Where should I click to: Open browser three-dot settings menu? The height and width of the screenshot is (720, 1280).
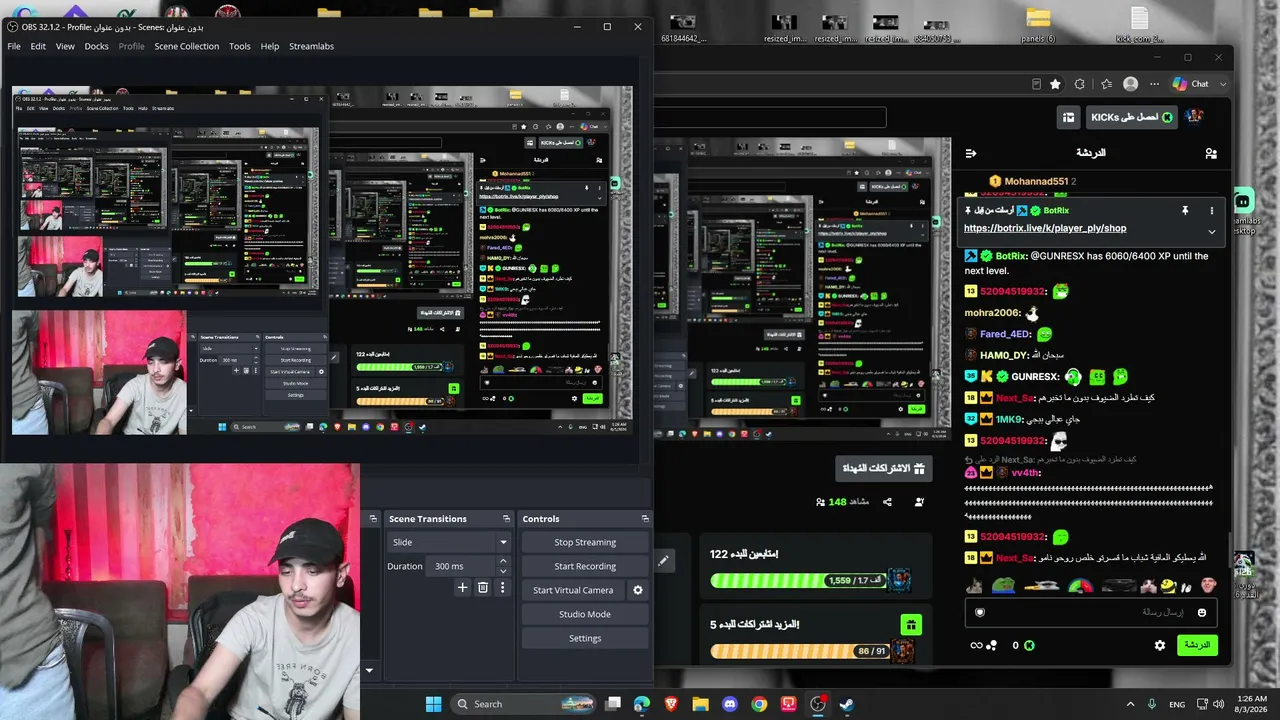(1155, 84)
